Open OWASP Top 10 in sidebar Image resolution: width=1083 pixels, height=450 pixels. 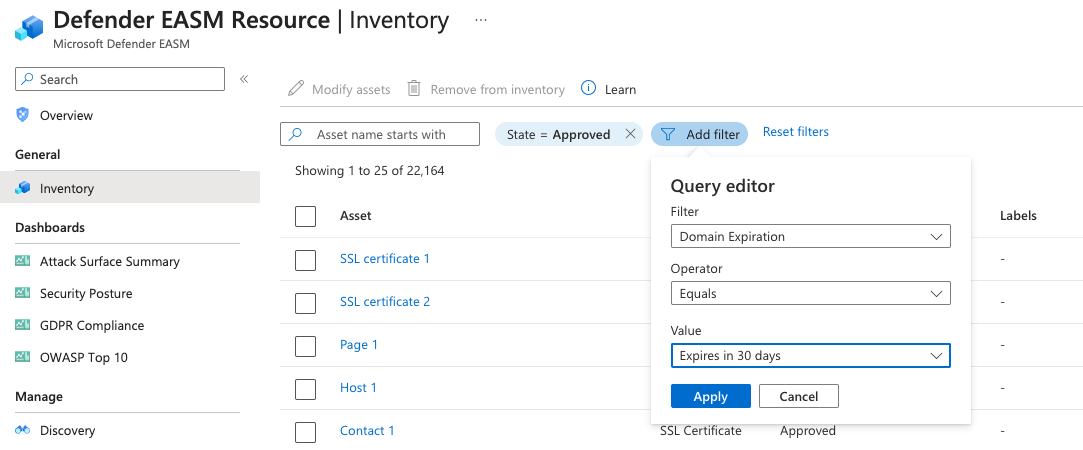coord(84,357)
